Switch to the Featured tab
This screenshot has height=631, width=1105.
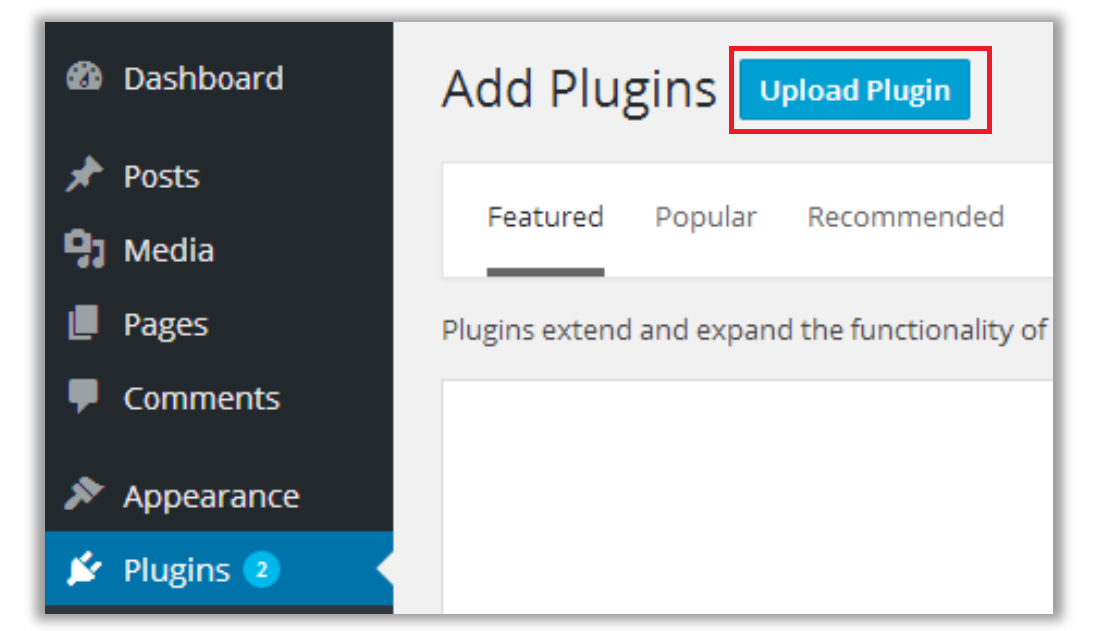[x=545, y=217]
